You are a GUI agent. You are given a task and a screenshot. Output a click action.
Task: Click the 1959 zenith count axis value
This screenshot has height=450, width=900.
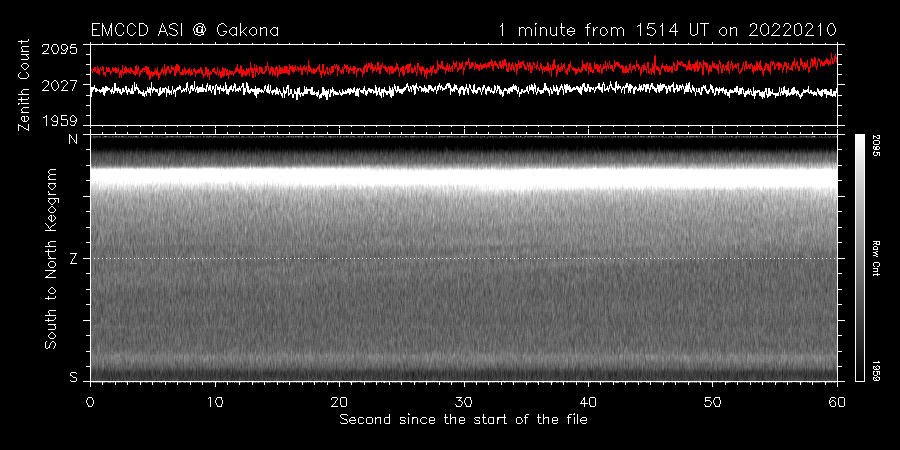click(62, 121)
